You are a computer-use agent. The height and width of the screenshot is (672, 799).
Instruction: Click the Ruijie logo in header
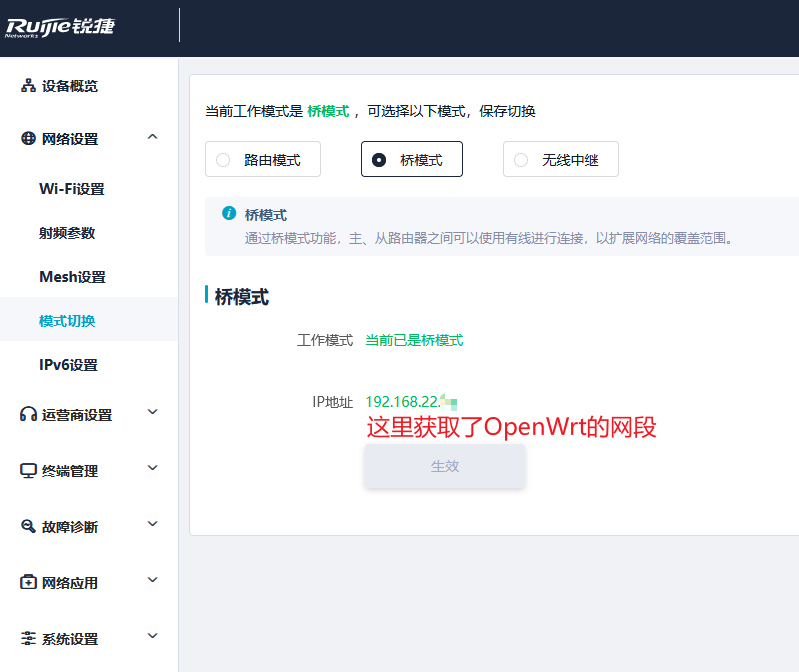click(x=60, y=28)
